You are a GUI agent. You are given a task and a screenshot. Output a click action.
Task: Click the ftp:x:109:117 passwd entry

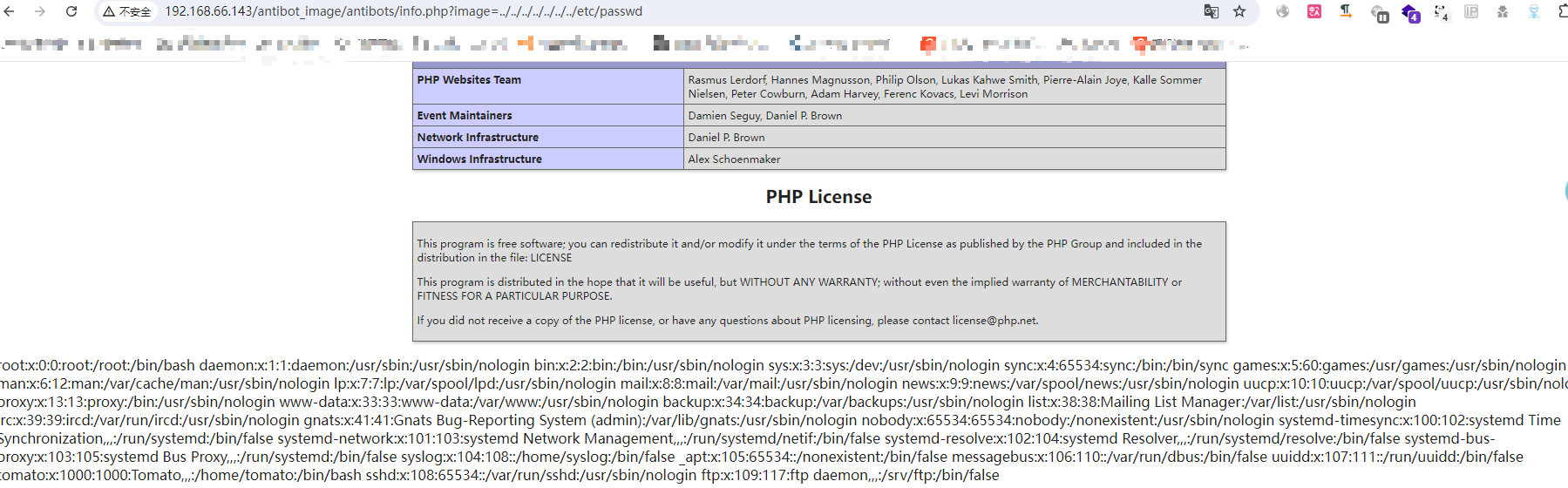click(850, 475)
